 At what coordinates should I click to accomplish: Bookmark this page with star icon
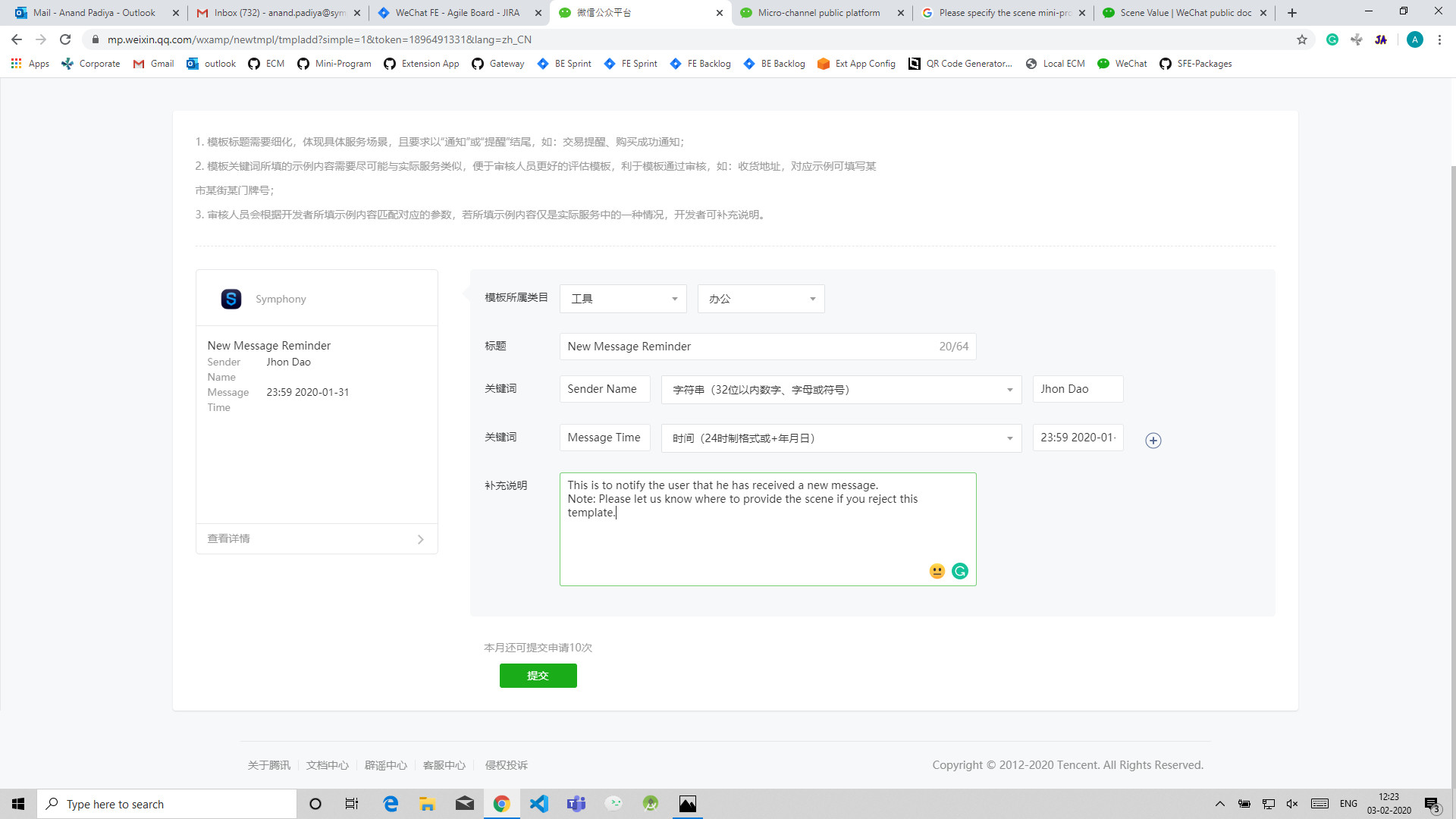point(1301,39)
